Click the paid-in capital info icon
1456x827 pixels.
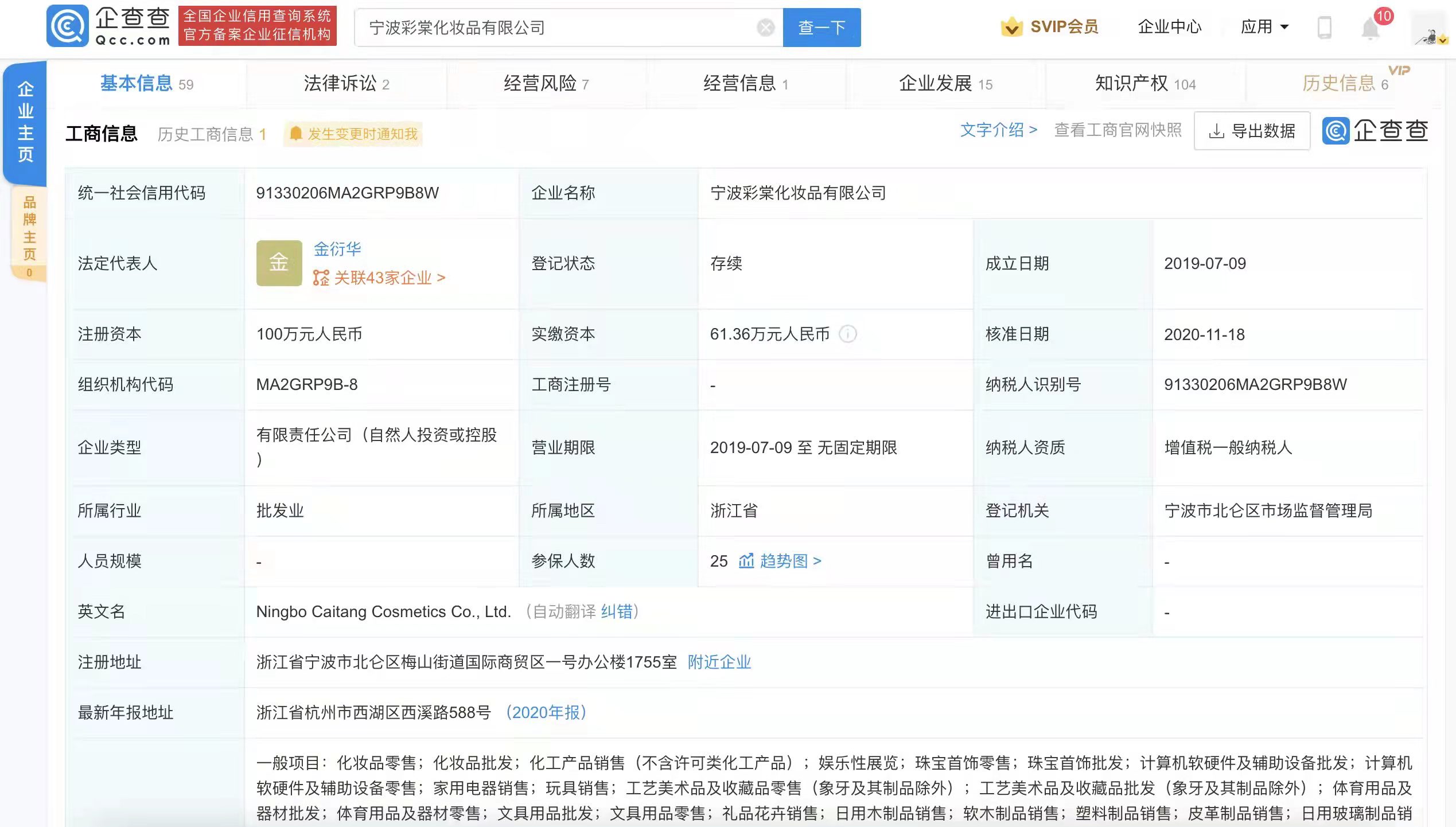pyautogui.click(x=847, y=334)
